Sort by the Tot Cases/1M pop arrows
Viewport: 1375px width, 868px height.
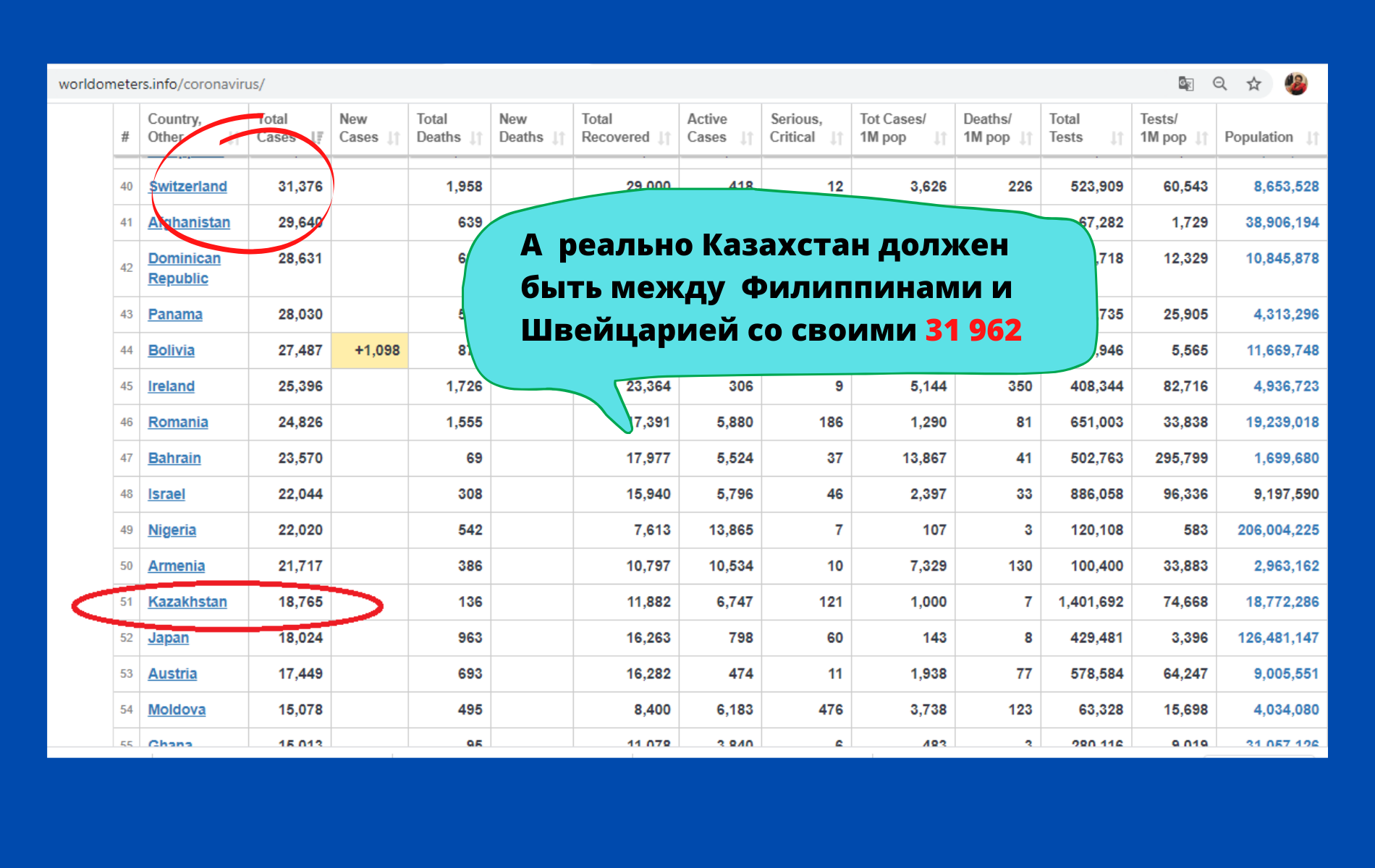click(x=940, y=137)
